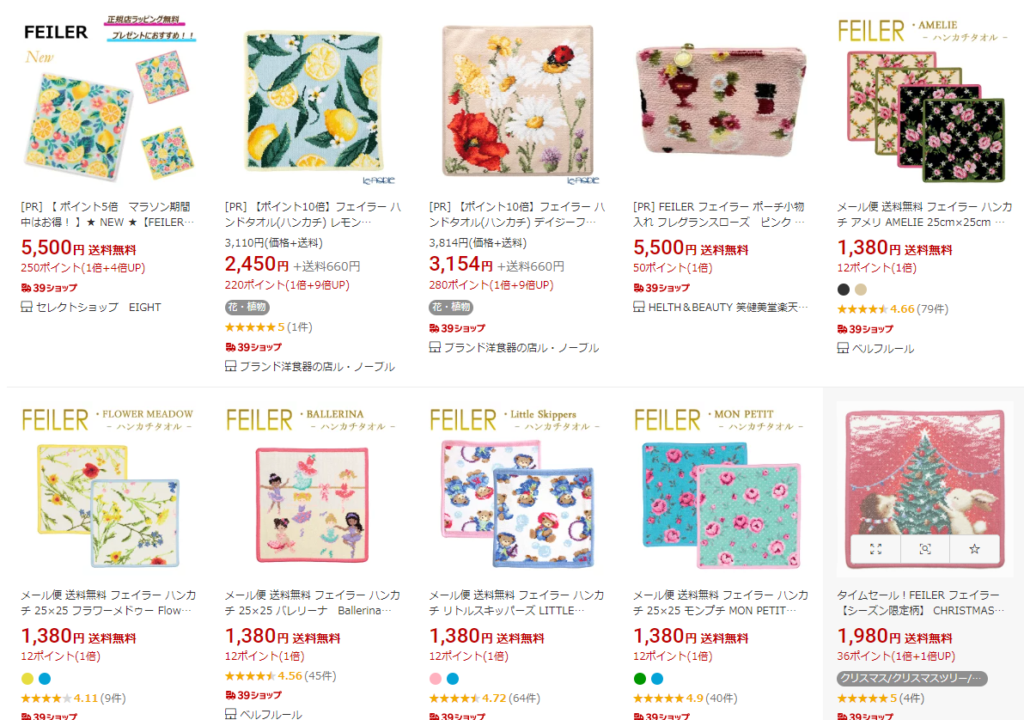The height and width of the screenshot is (720, 1024).
Task: Select the black color swatch for AMELIE
Action: tap(844, 290)
